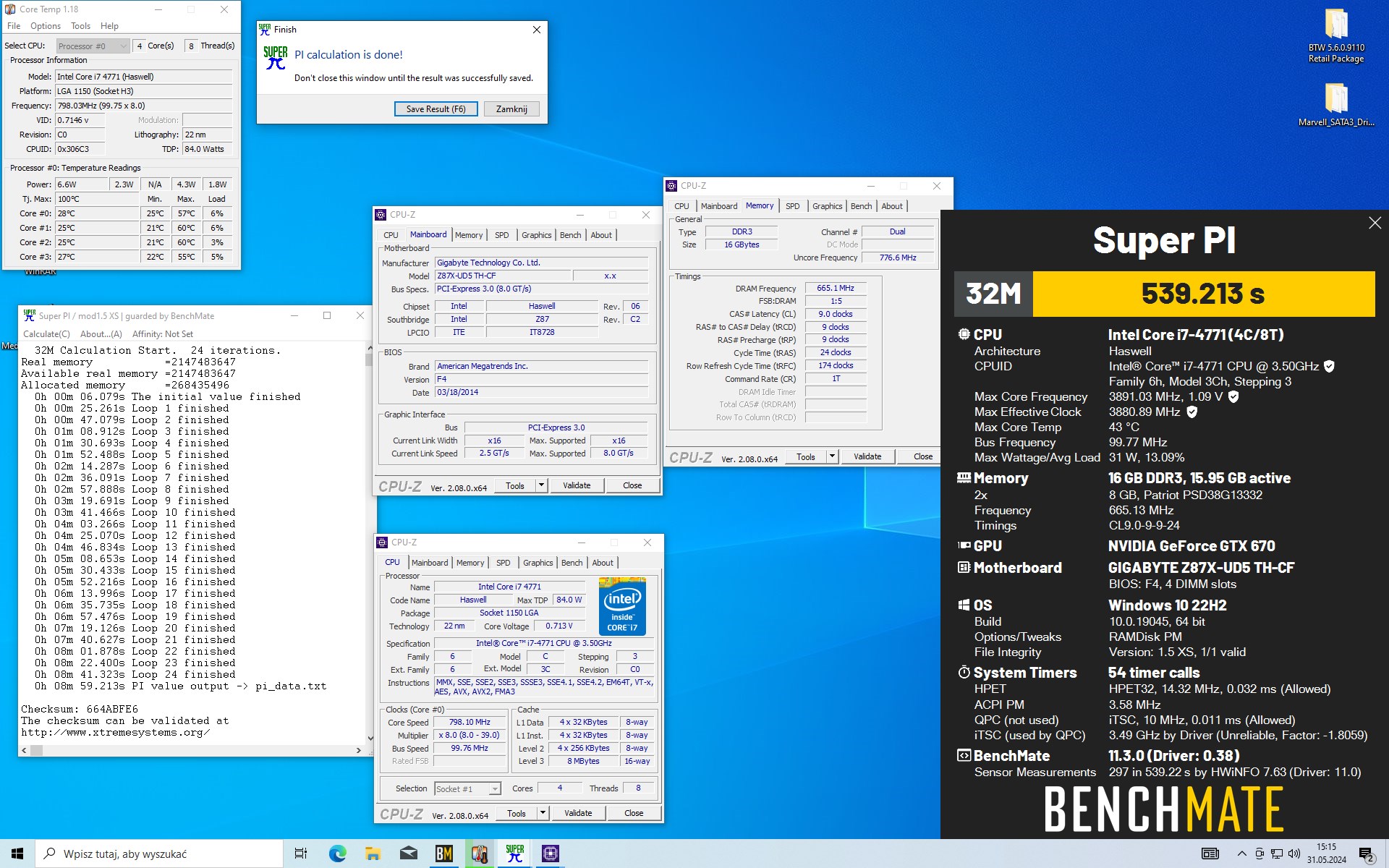Click the Checksum: 664ABFE6 line in Super PI
Screen dimensions: 1389x868
tap(80, 709)
